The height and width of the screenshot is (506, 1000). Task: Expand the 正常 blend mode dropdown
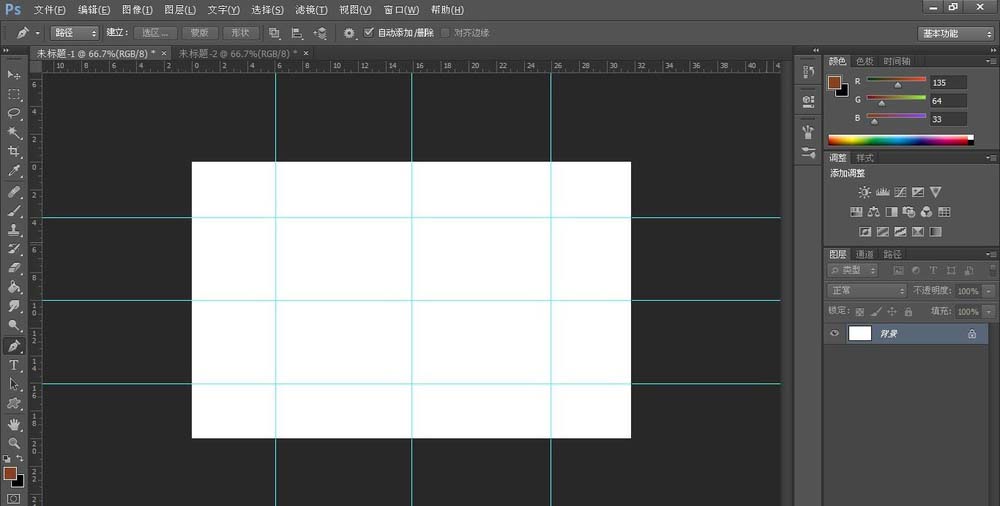pyautogui.click(x=866, y=290)
